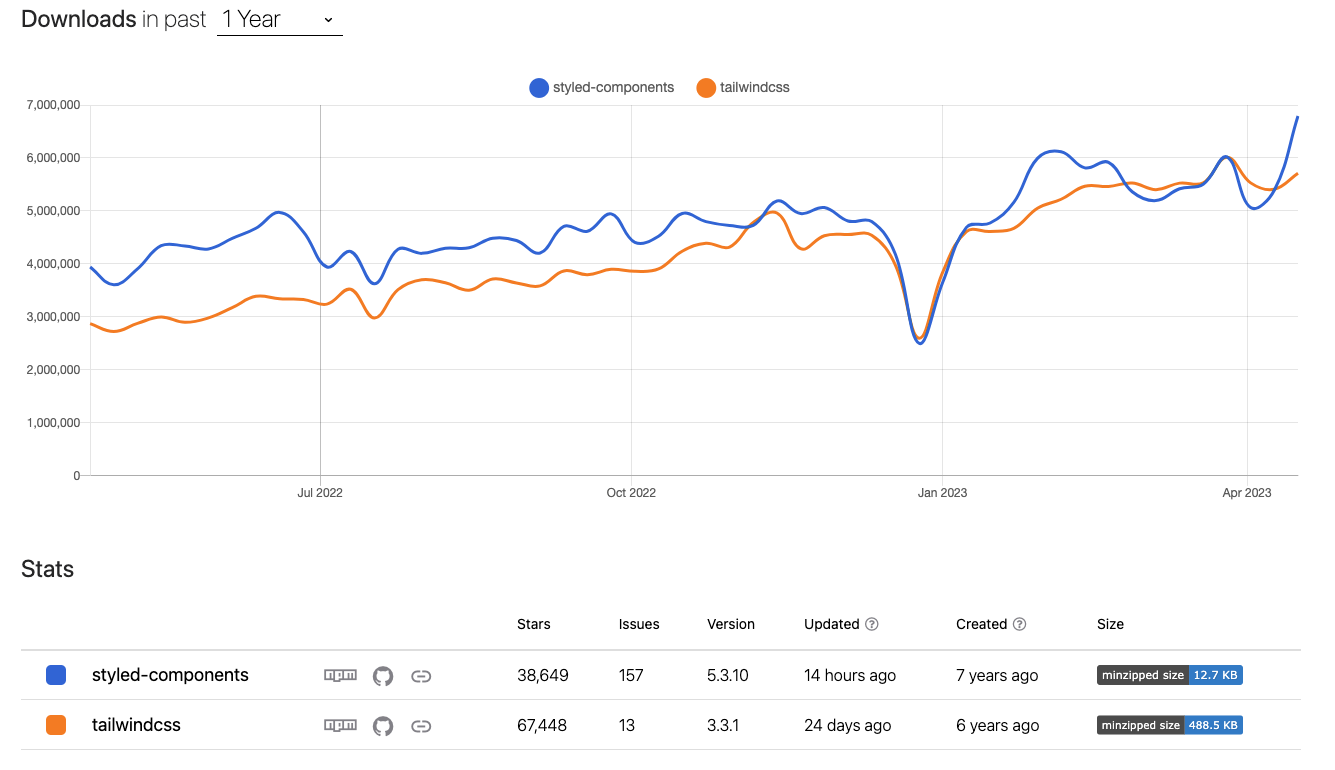
Task: Click the 38,649 stars value
Action: (x=543, y=675)
